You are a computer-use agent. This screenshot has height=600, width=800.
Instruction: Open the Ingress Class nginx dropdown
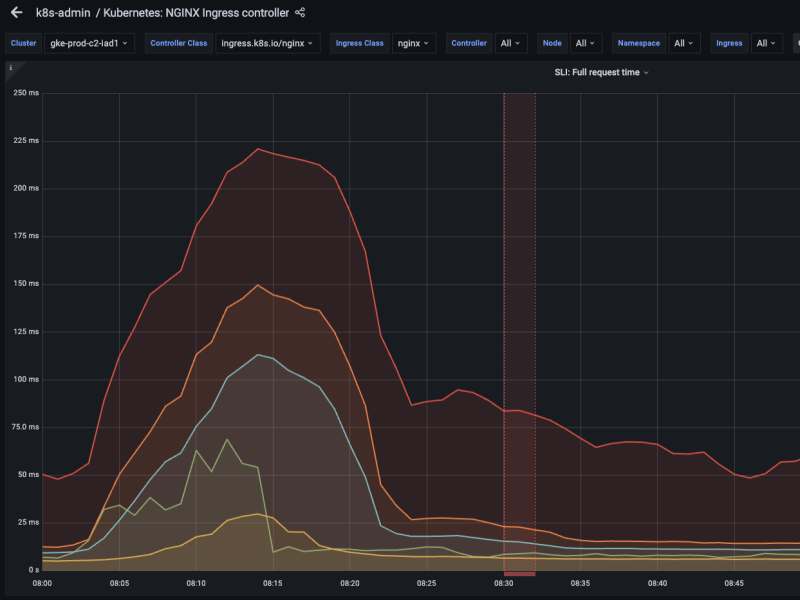pos(413,43)
